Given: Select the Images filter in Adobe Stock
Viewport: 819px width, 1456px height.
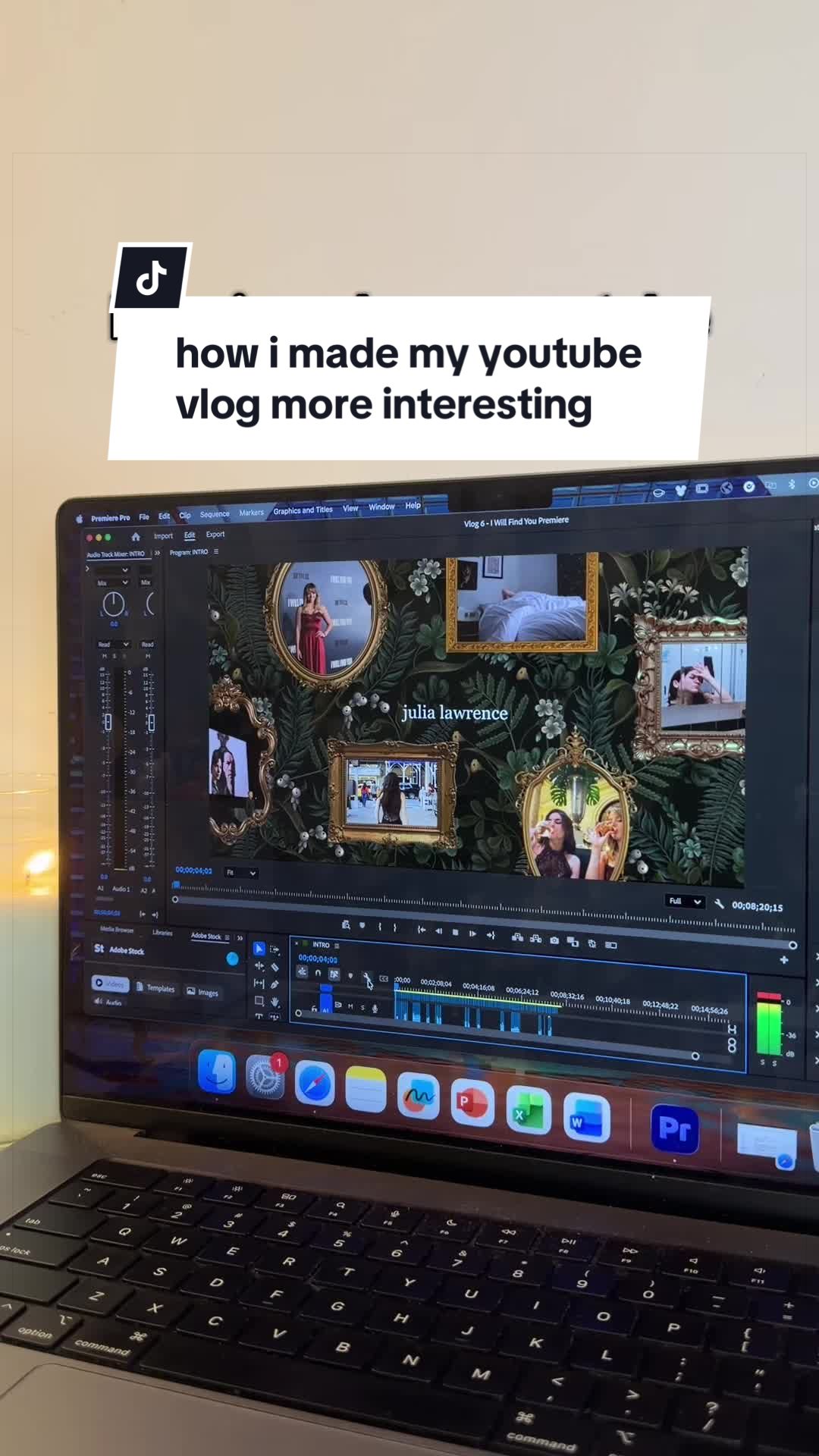Looking at the screenshot, I should [x=202, y=992].
